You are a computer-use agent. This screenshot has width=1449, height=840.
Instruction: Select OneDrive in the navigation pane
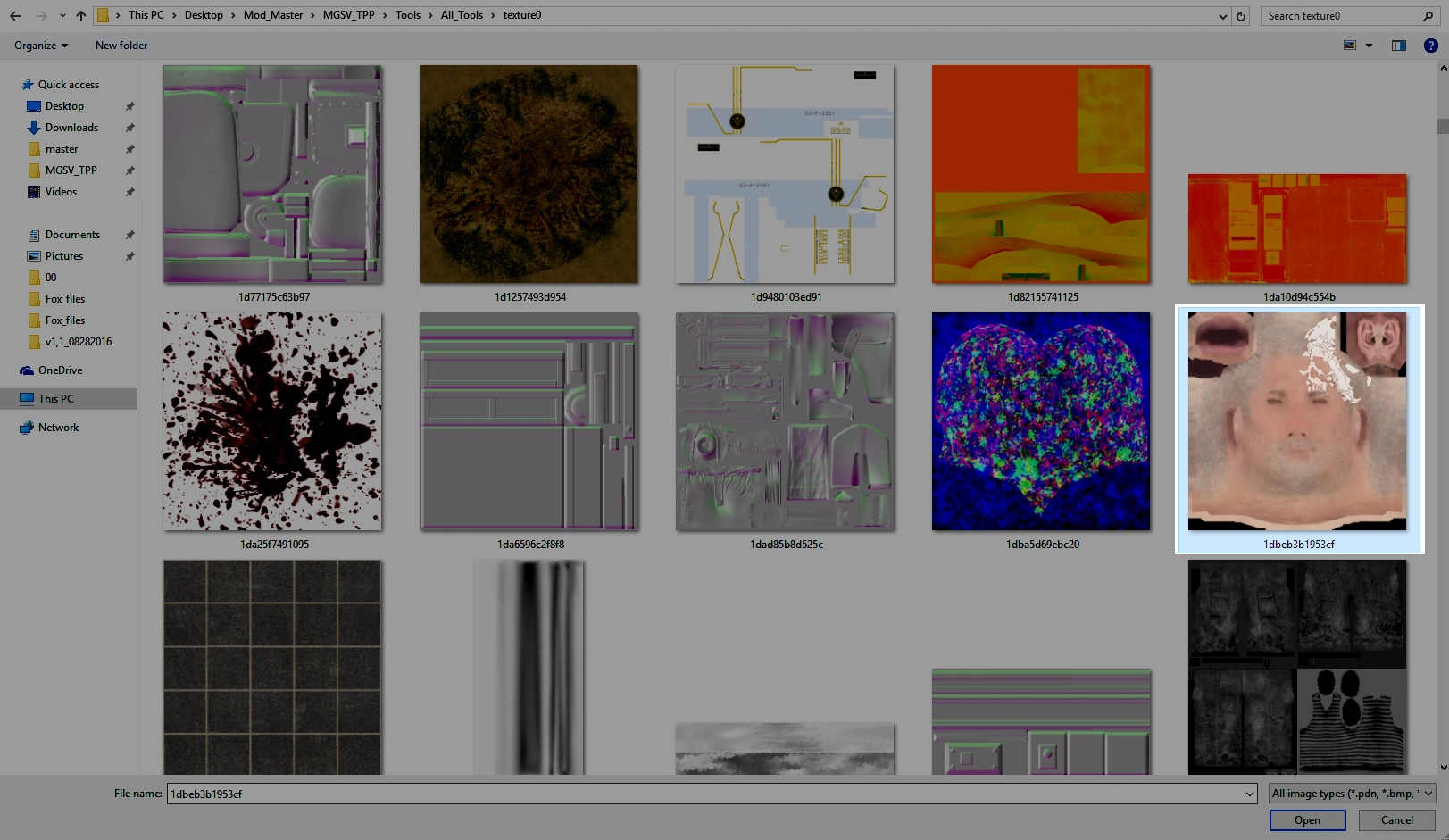60,370
